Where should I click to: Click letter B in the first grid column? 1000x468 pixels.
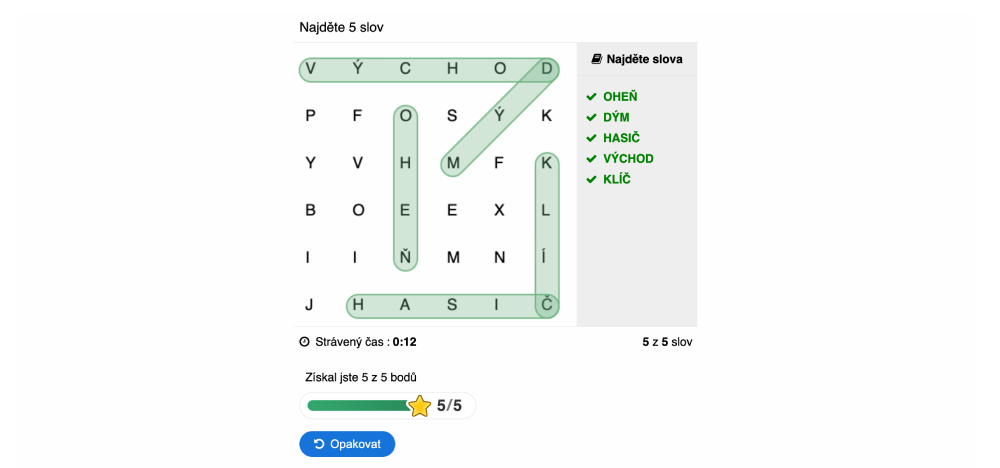(311, 211)
